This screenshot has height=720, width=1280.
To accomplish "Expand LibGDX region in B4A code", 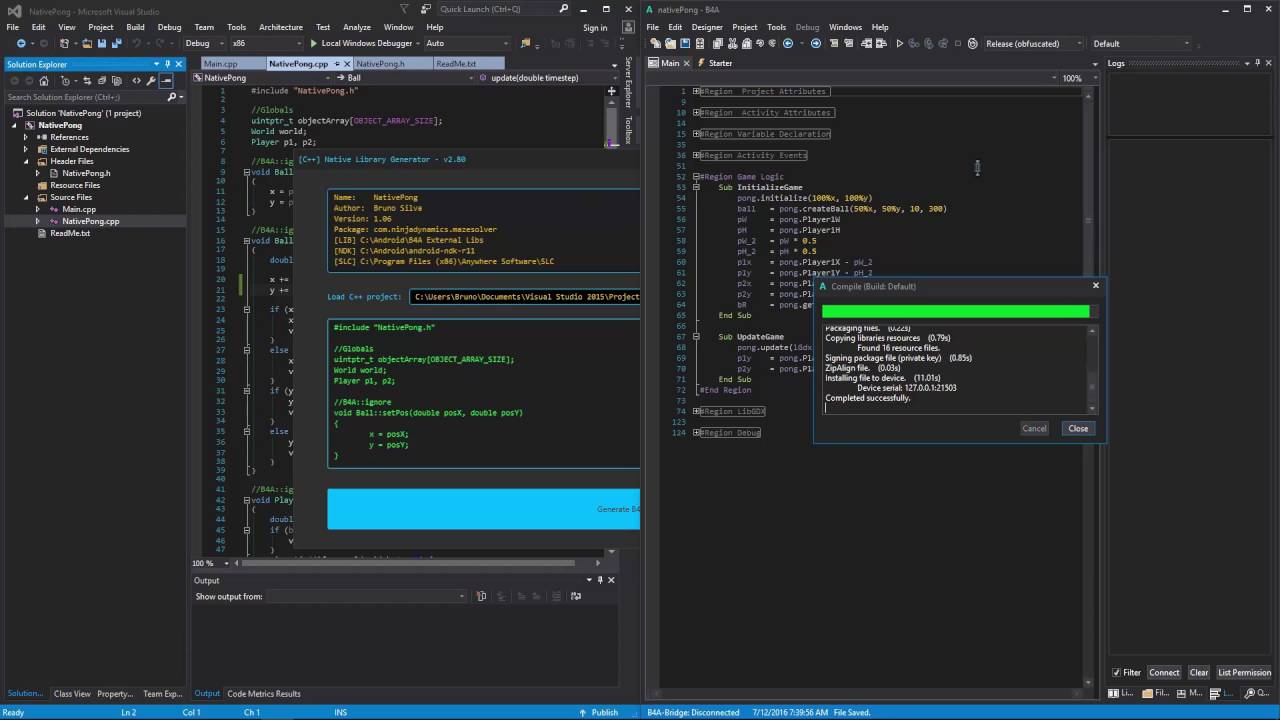I will 697,411.
